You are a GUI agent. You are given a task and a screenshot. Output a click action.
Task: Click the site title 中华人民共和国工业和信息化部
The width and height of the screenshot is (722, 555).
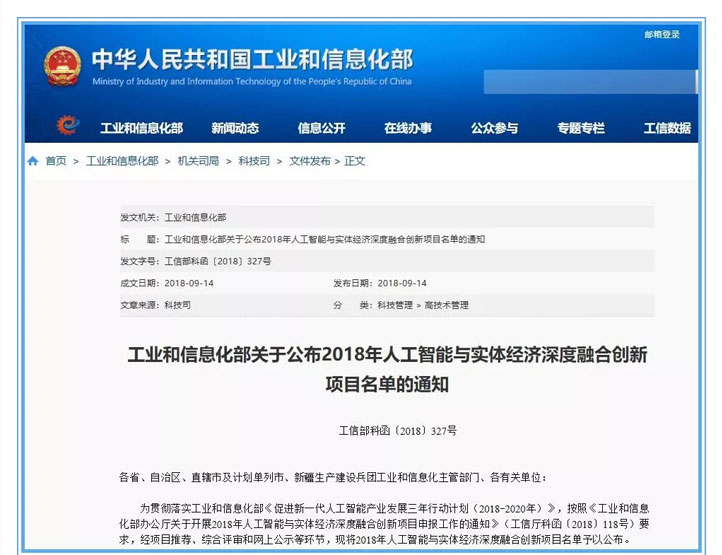click(x=252, y=59)
